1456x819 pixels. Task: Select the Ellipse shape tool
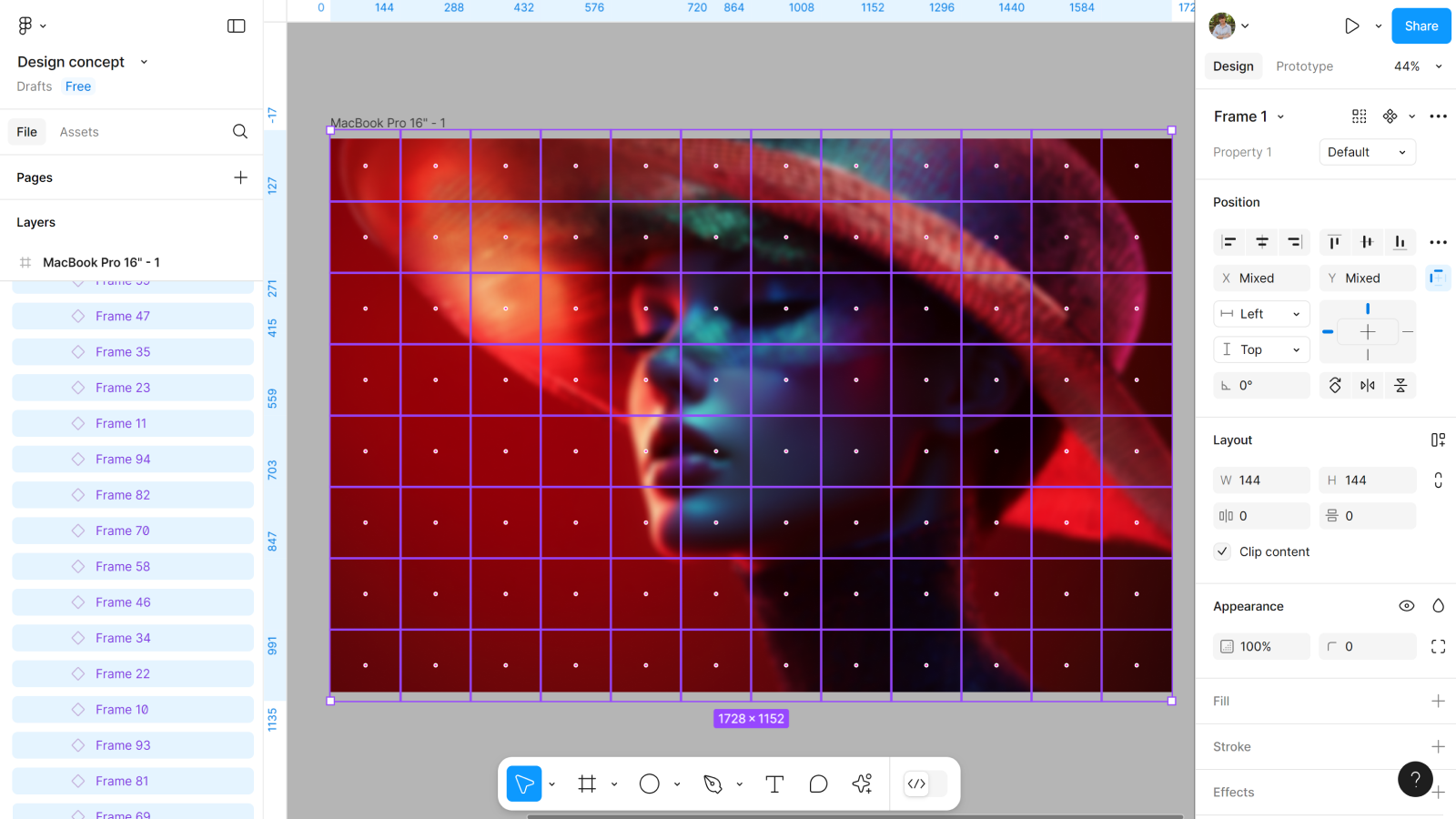(x=649, y=784)
